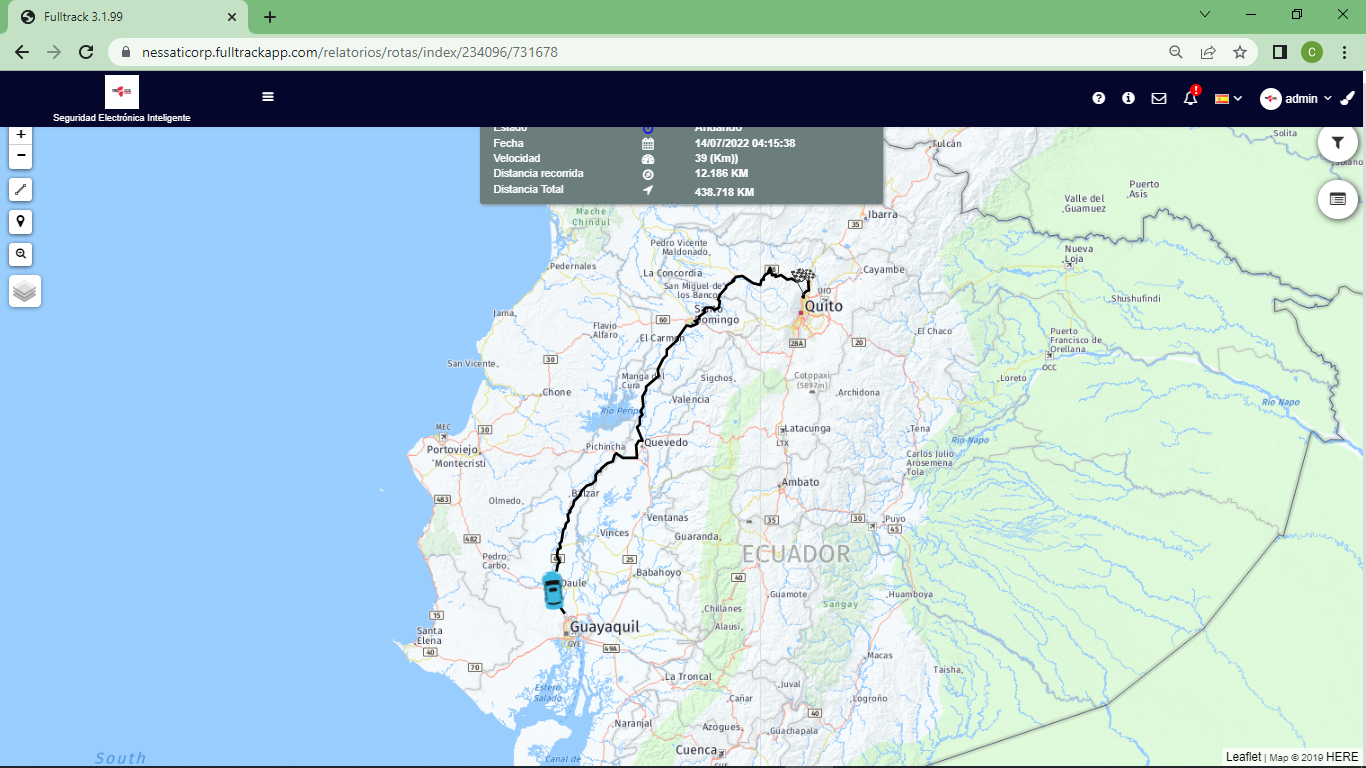
Task: Zoom out the map with minus
Action: pos(21,157)
